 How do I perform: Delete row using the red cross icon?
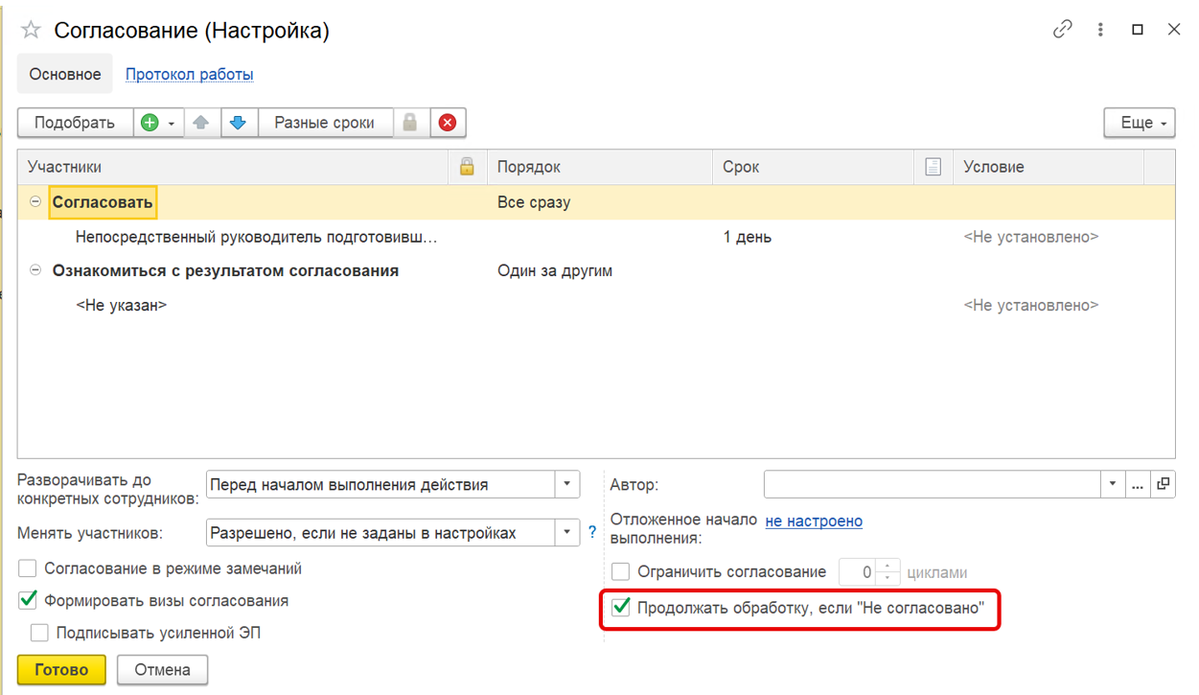pos(447,123)
